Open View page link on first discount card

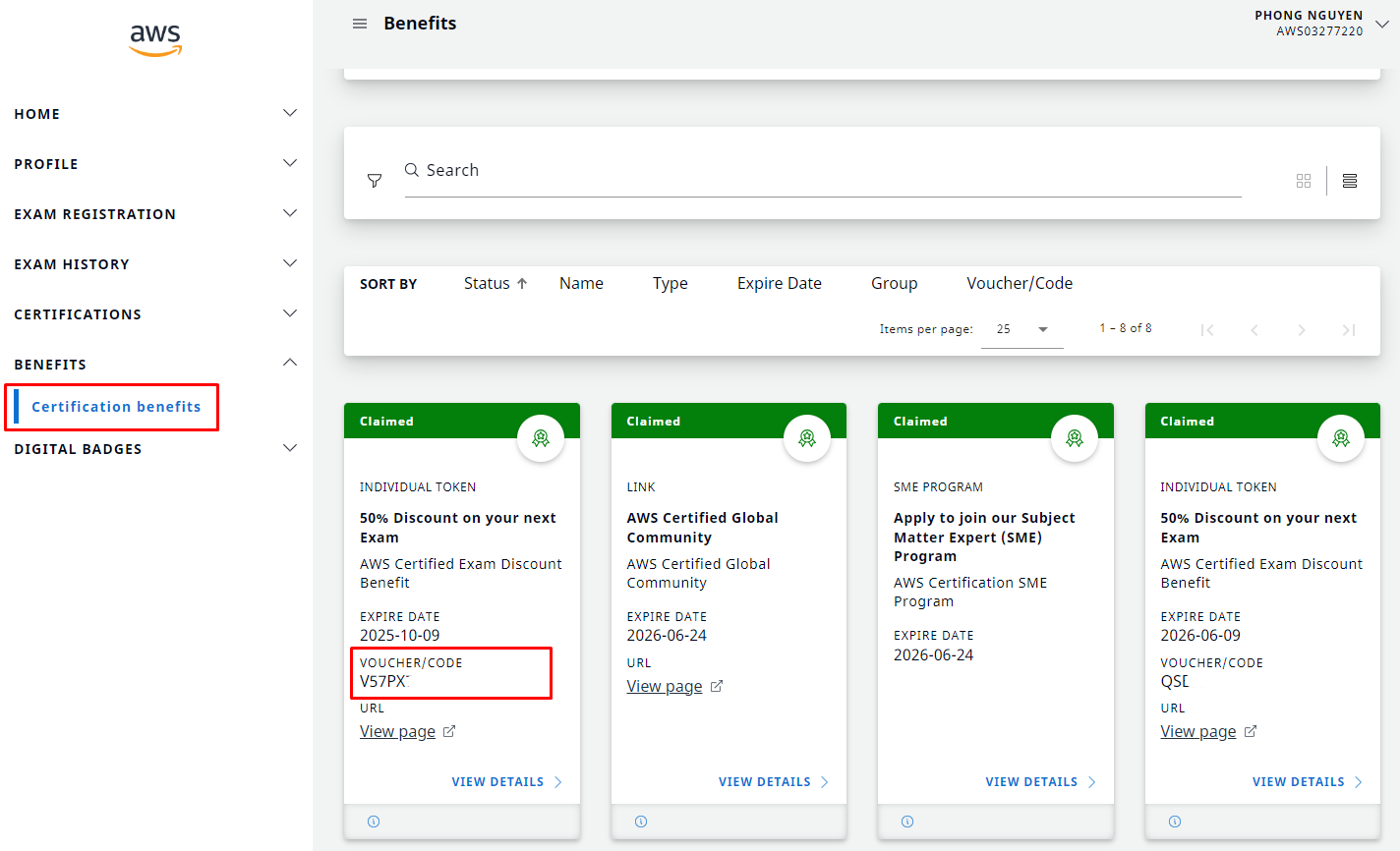point(397,731)
